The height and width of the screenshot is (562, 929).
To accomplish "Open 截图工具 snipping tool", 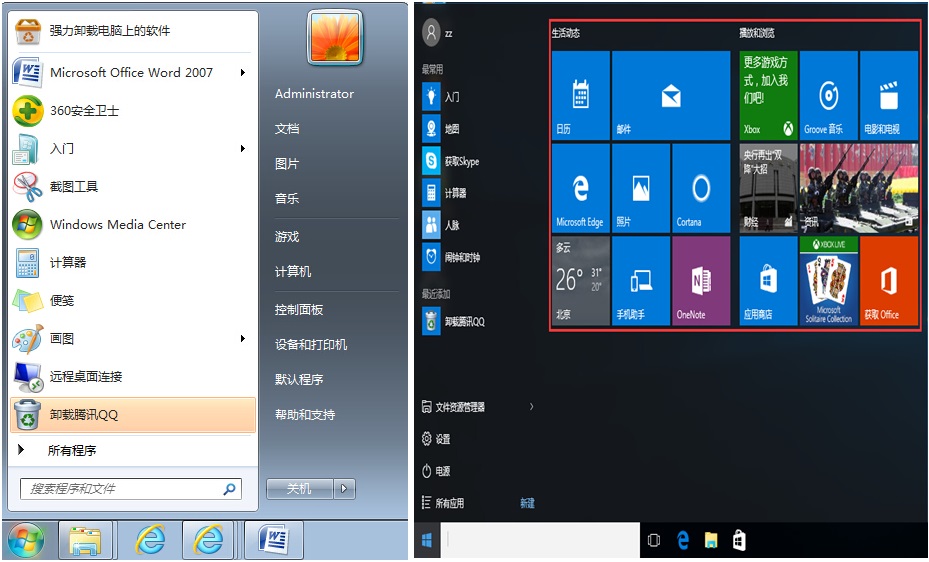I will 133,187.
